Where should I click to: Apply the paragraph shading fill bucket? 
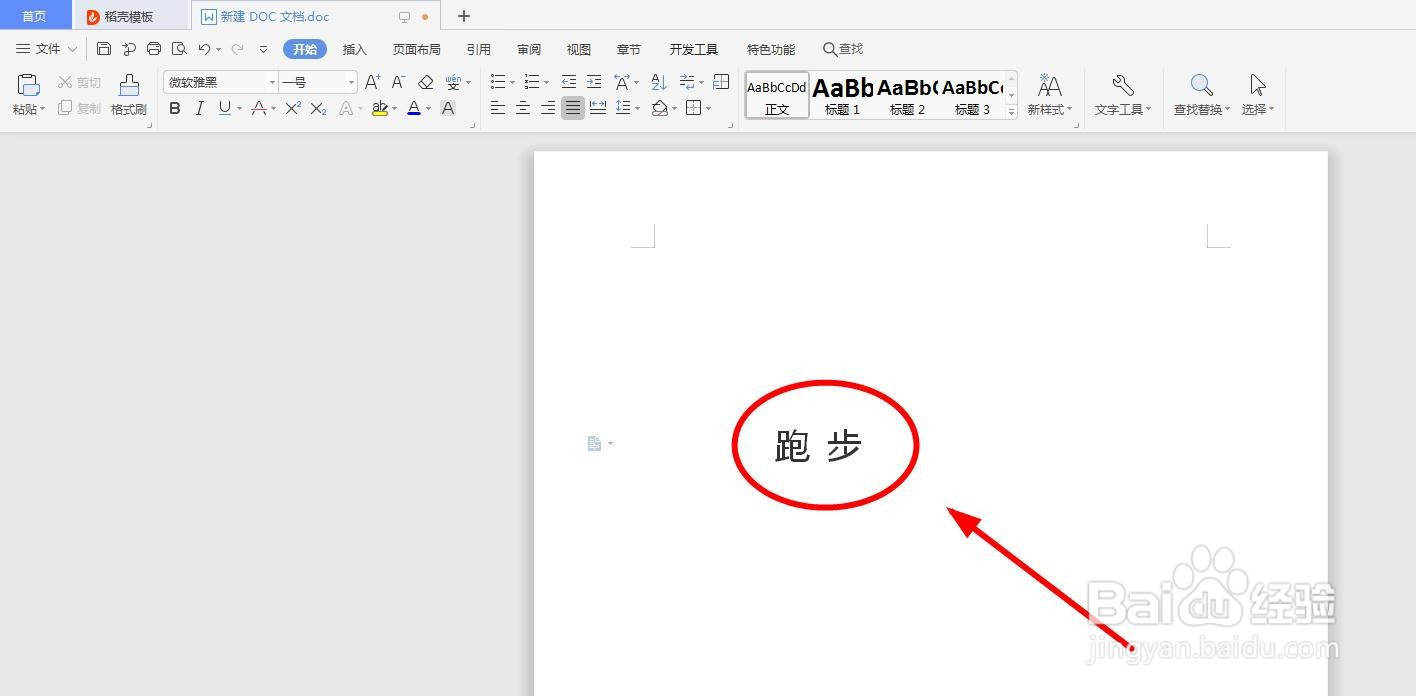[660, 108]
